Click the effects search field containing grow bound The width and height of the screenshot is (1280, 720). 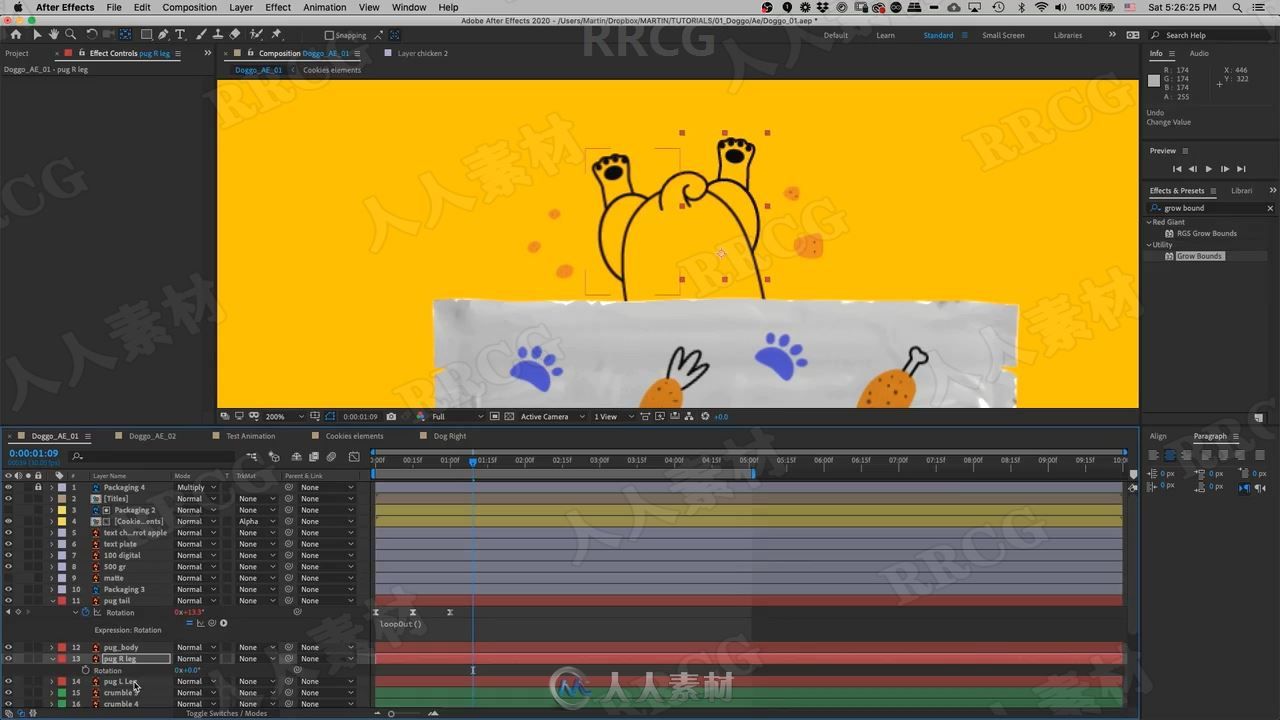point(1211,208)
